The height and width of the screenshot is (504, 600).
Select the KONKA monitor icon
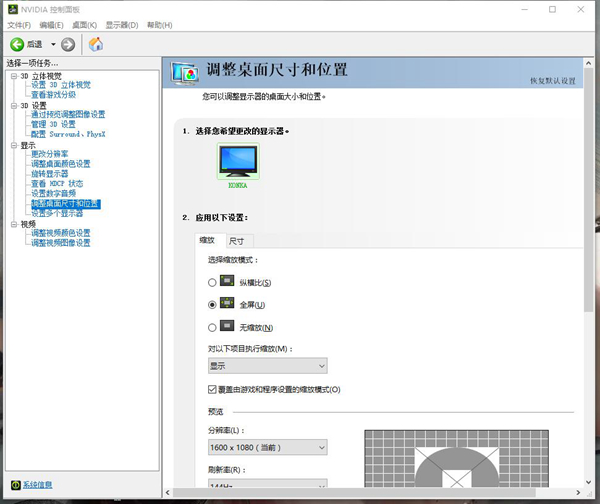[238, 161]
